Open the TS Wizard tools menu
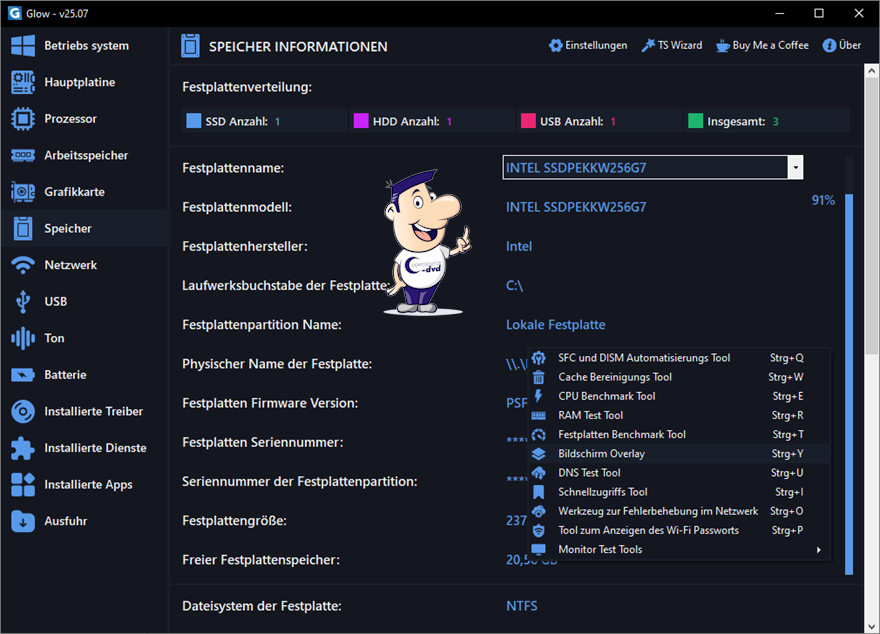The height and width of the screenshot is (634, 880). [672, 46]
